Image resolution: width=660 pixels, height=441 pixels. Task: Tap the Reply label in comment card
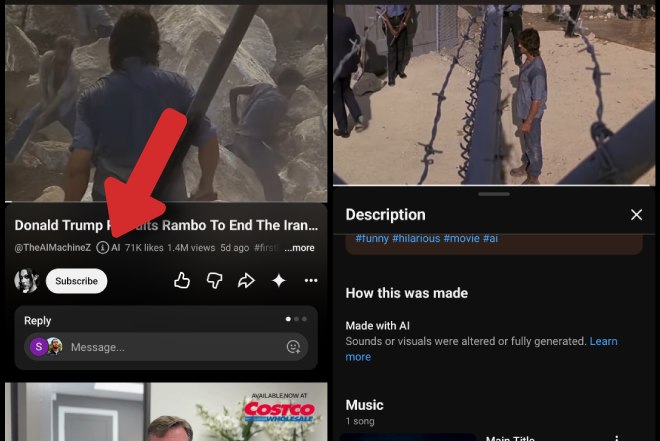pyautogui.click(x=37, y=321)
